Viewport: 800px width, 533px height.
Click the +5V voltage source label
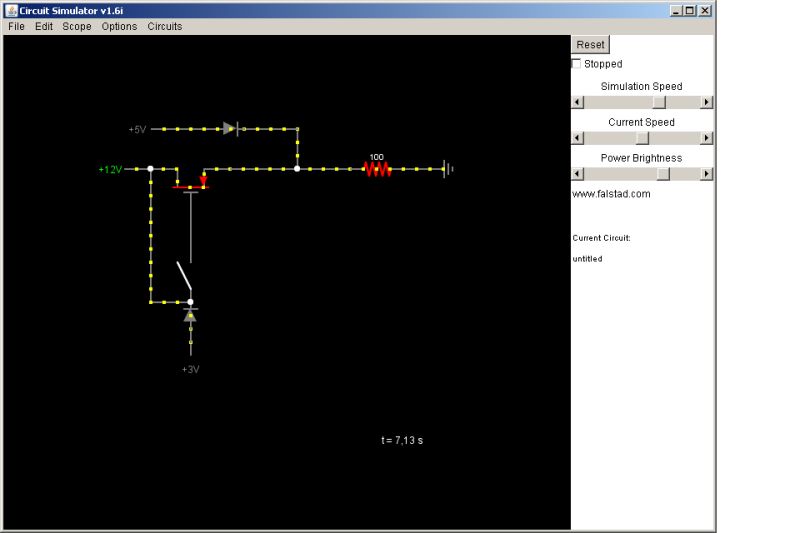[x=137, y=130]
